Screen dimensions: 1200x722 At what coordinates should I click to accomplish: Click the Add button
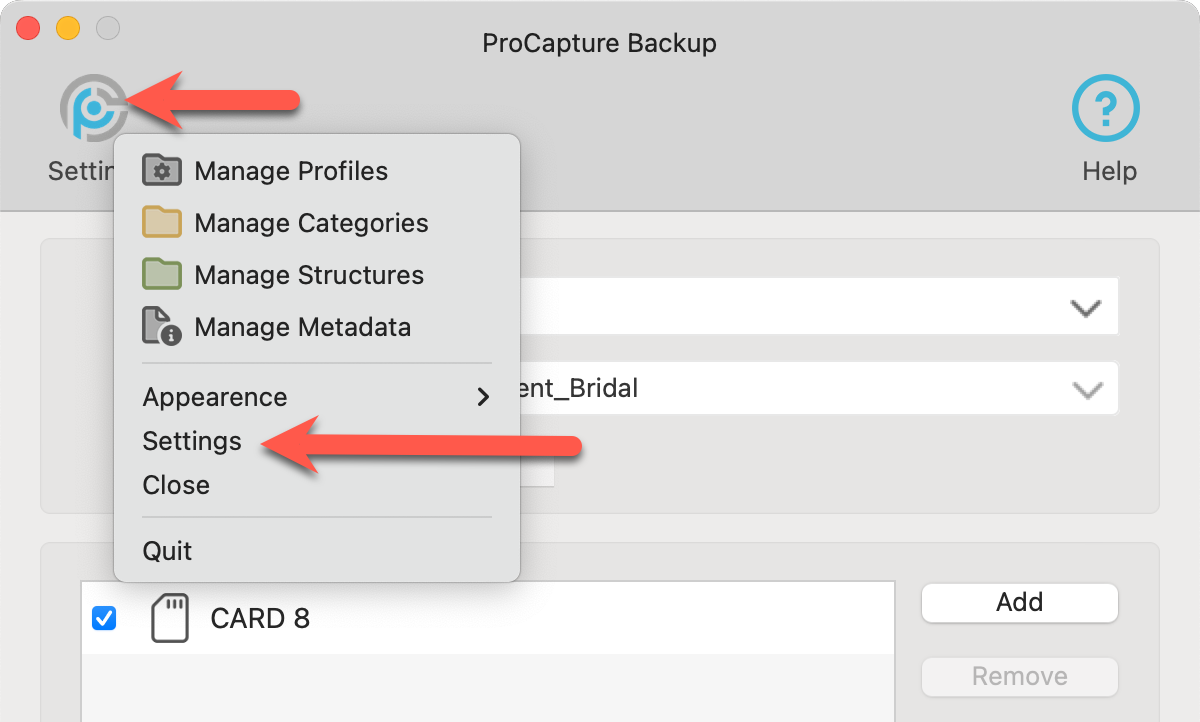1019,602
